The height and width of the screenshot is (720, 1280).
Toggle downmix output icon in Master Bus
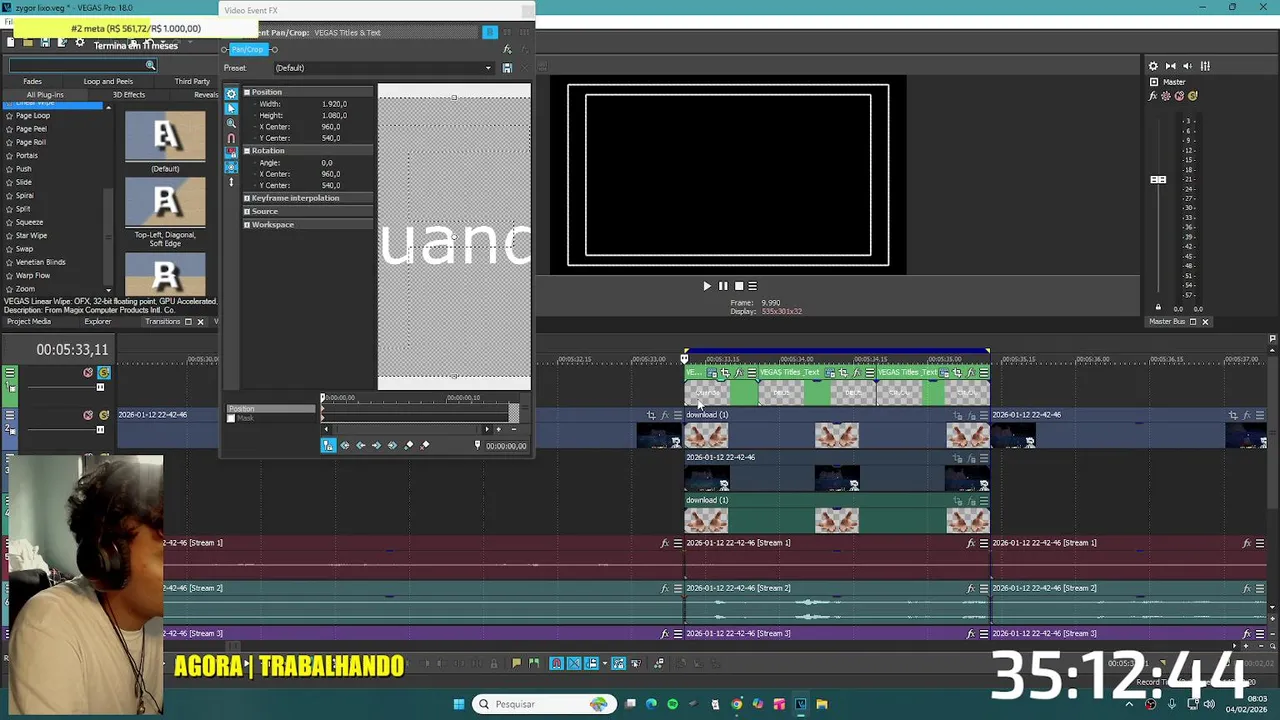pos(1170,66)
